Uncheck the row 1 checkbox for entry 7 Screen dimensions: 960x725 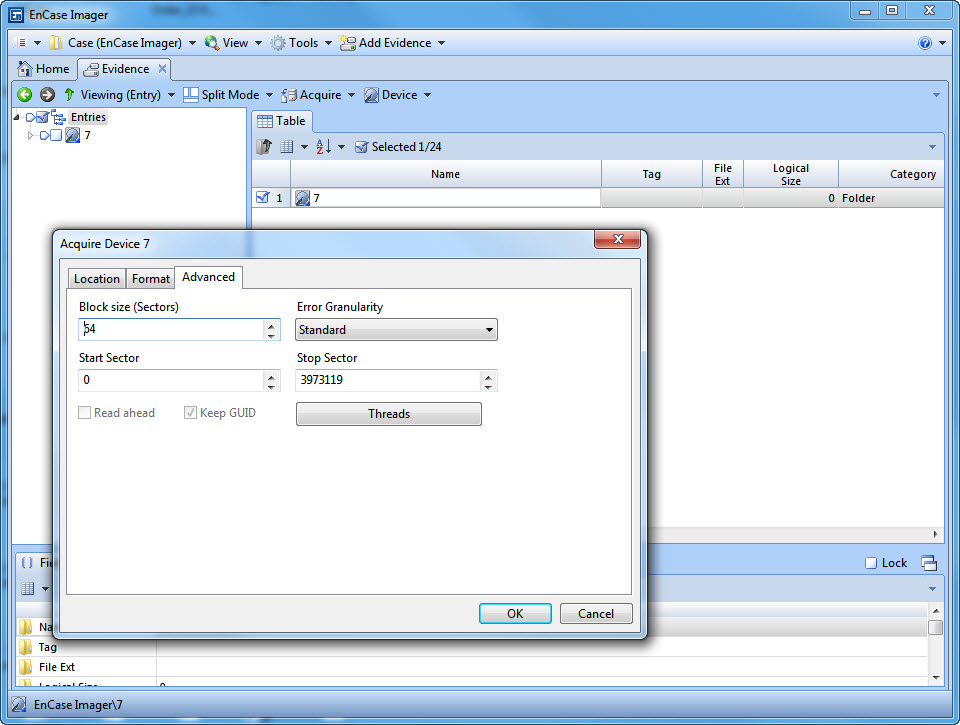point(262,198)
